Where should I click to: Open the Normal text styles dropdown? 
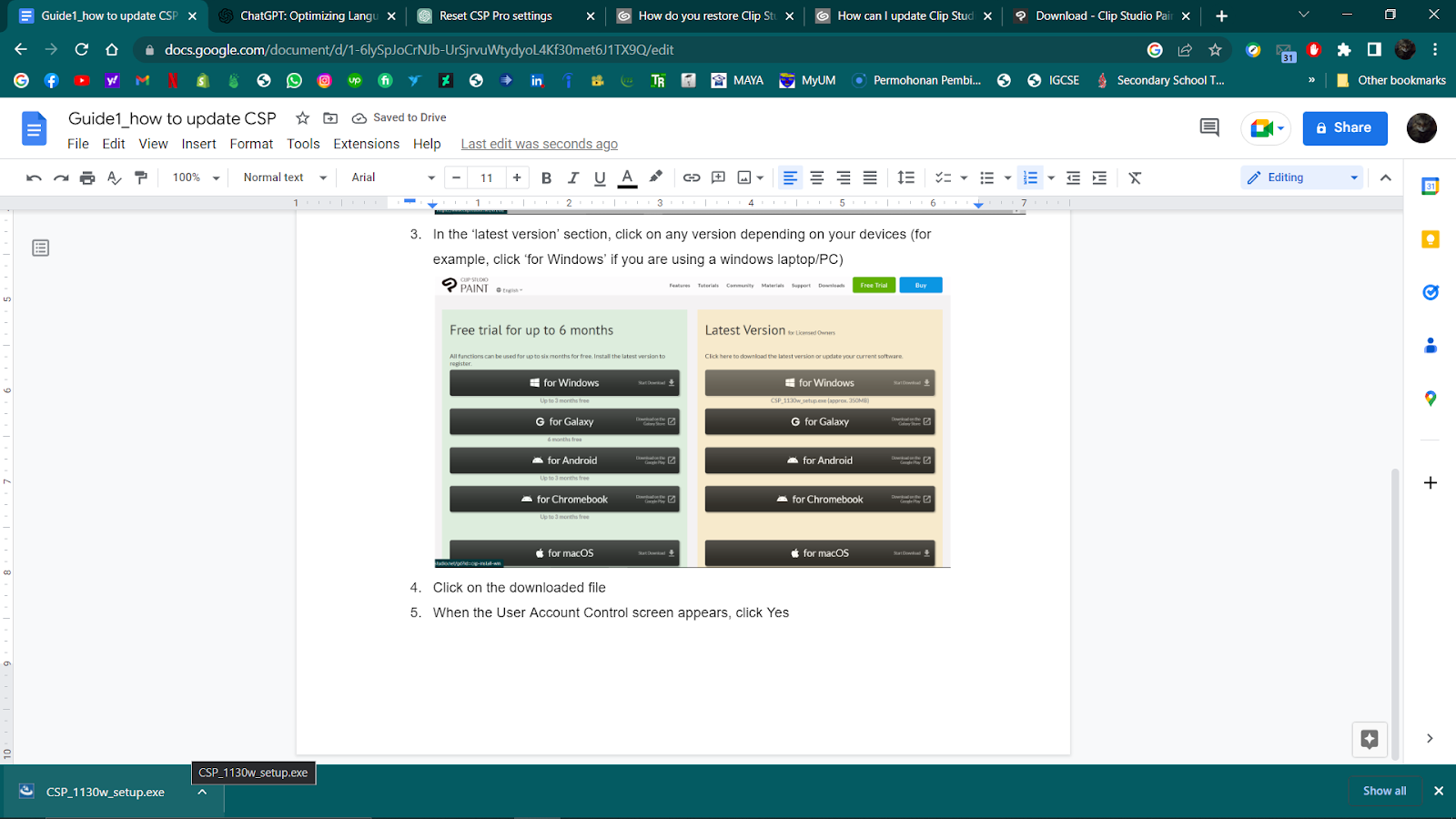284,177
